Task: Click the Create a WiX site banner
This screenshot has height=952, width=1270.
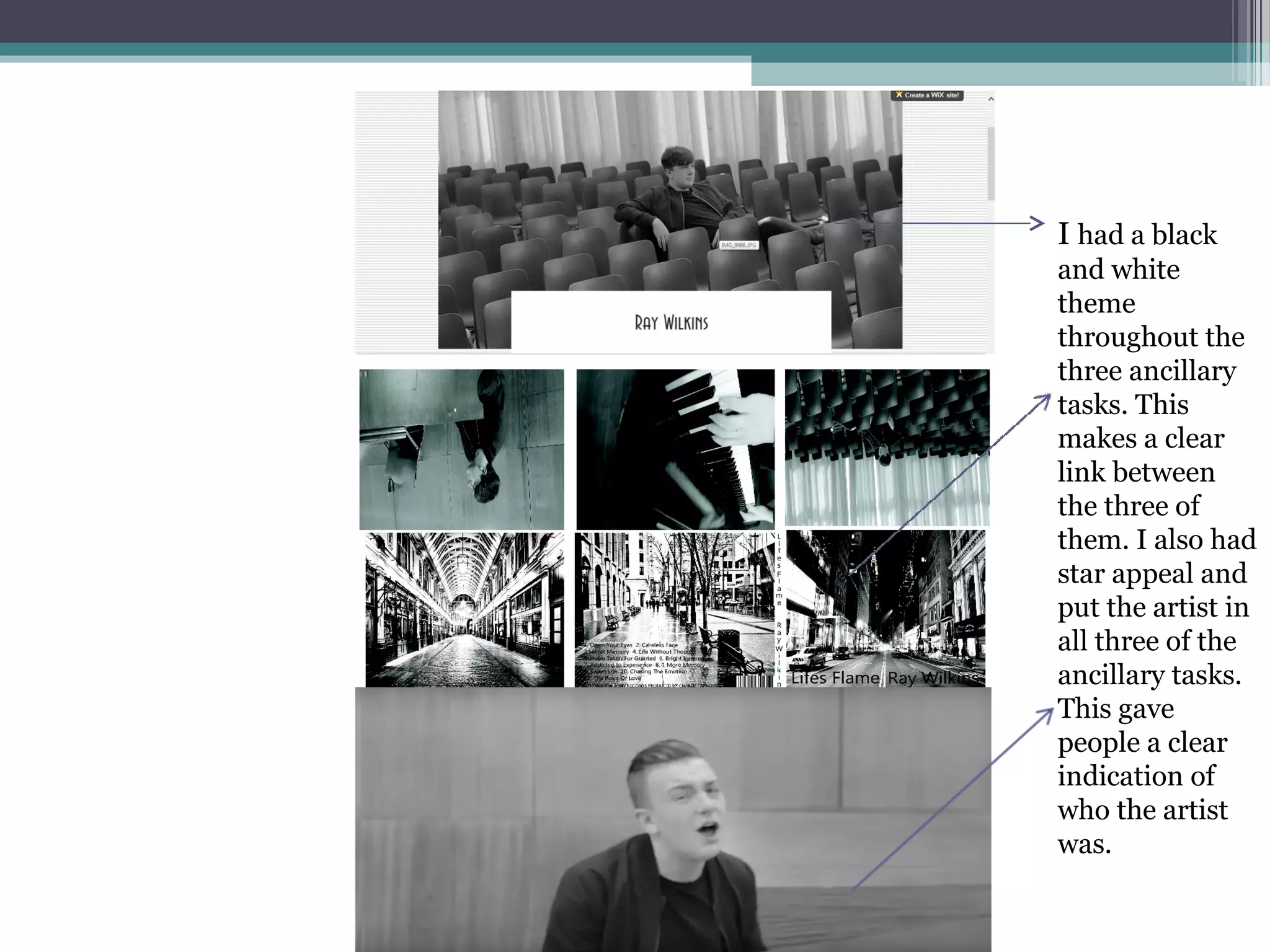Action: [927, 95]
